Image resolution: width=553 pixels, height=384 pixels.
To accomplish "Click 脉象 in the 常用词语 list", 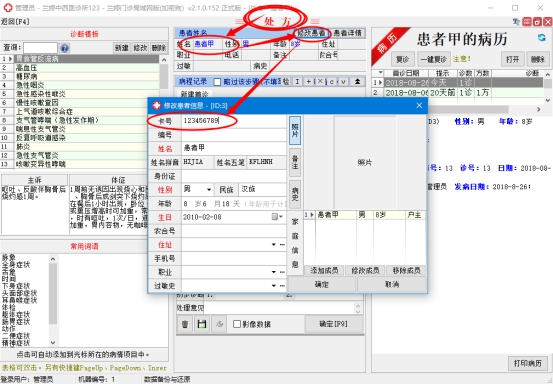I will tap(9, 258).
